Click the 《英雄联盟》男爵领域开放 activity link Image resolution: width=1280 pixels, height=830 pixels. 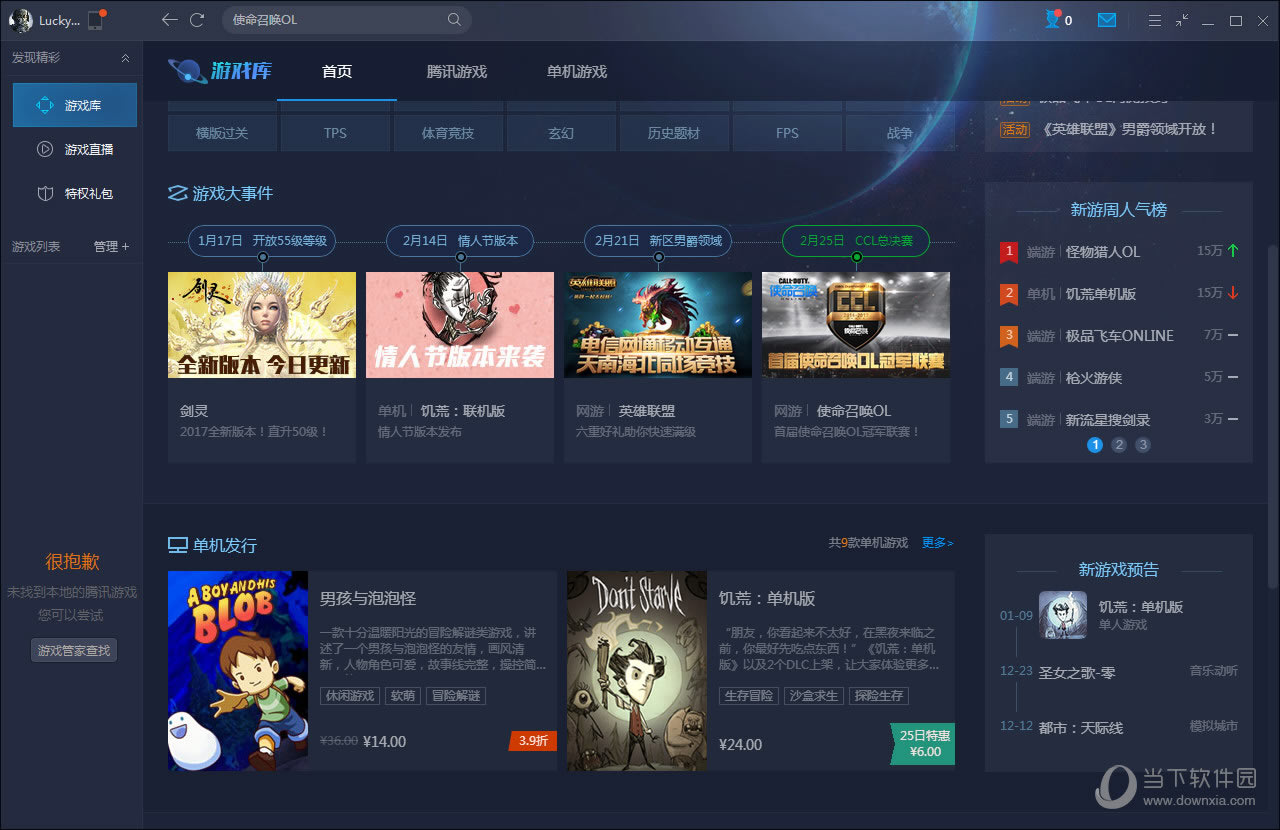[1129, 129]
